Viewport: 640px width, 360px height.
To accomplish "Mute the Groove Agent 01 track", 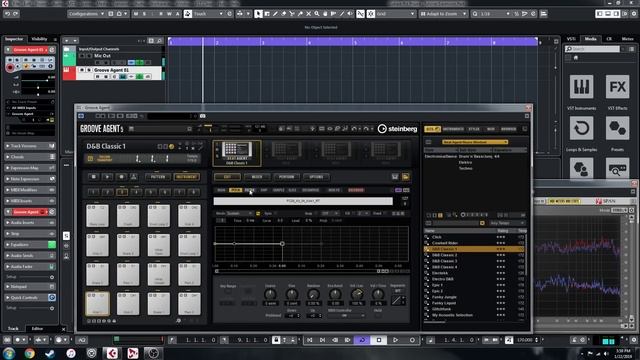I will click(x=82, y=70).
